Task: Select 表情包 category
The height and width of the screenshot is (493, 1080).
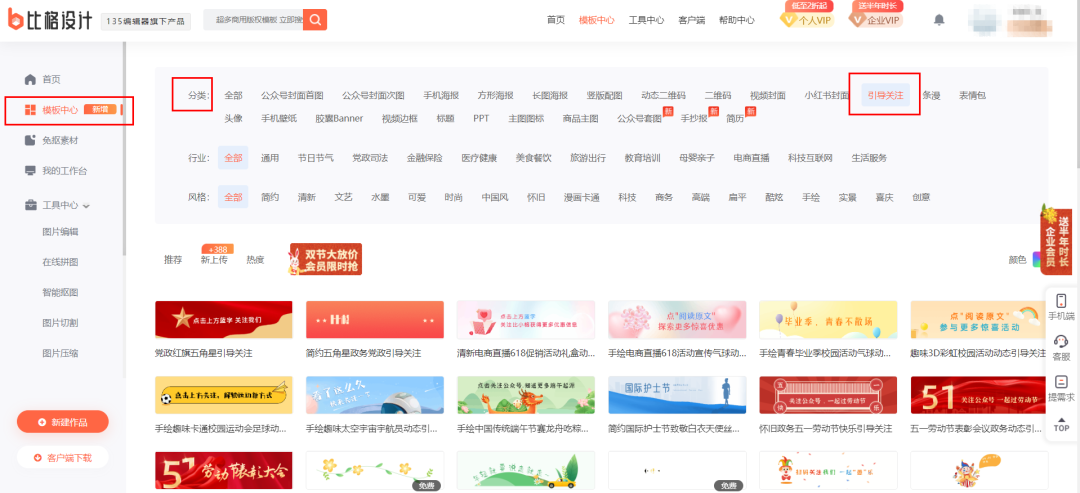Action: tap(973, 96)
